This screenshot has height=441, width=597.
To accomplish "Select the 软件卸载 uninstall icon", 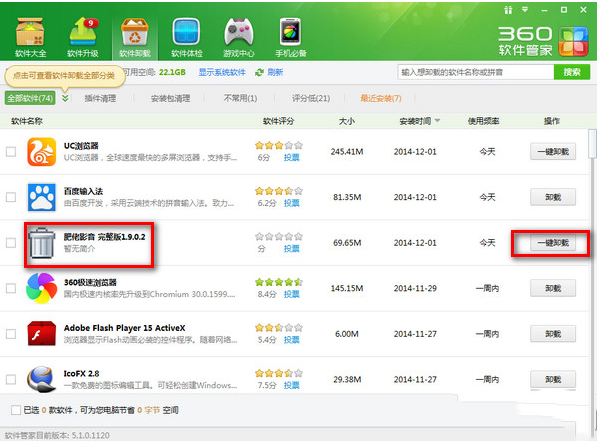I will [x=134, y=37].
